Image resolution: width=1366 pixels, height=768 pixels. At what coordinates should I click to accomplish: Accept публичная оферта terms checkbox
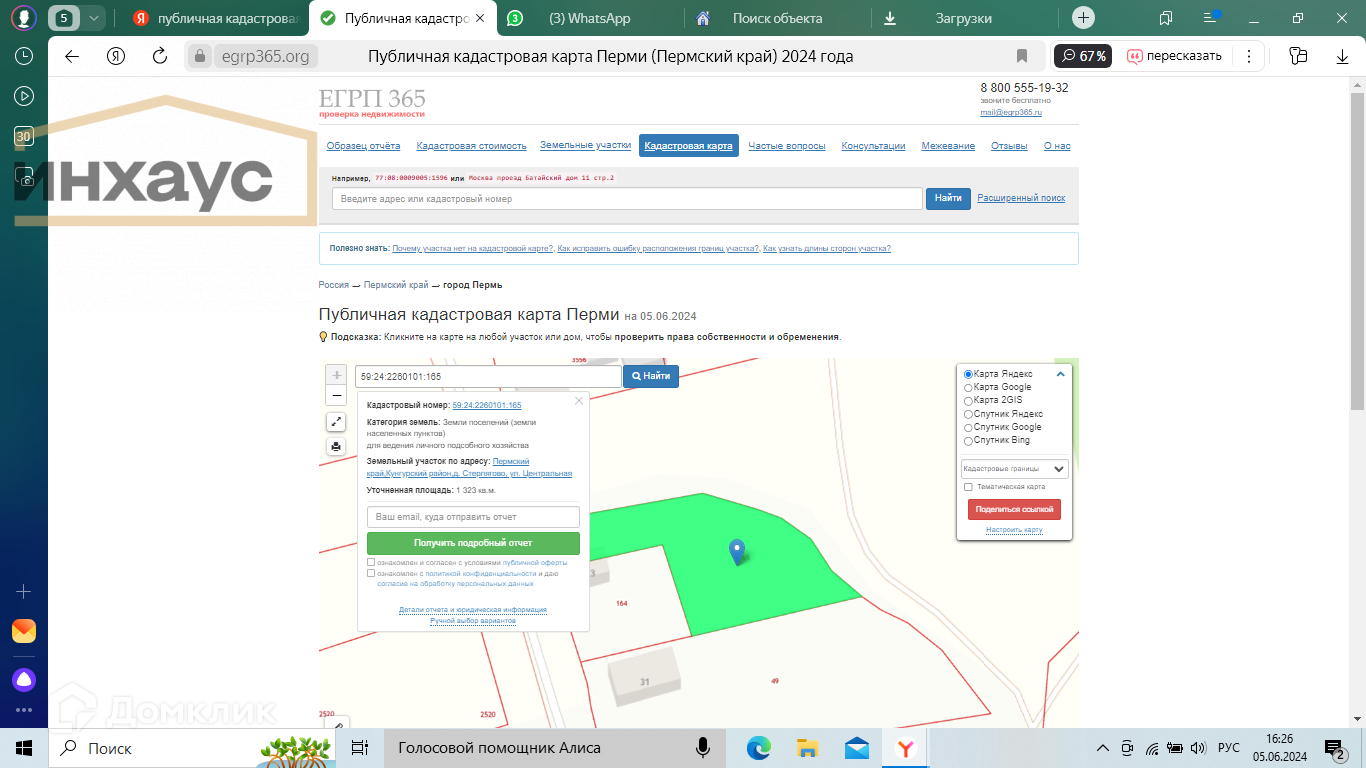371,562
